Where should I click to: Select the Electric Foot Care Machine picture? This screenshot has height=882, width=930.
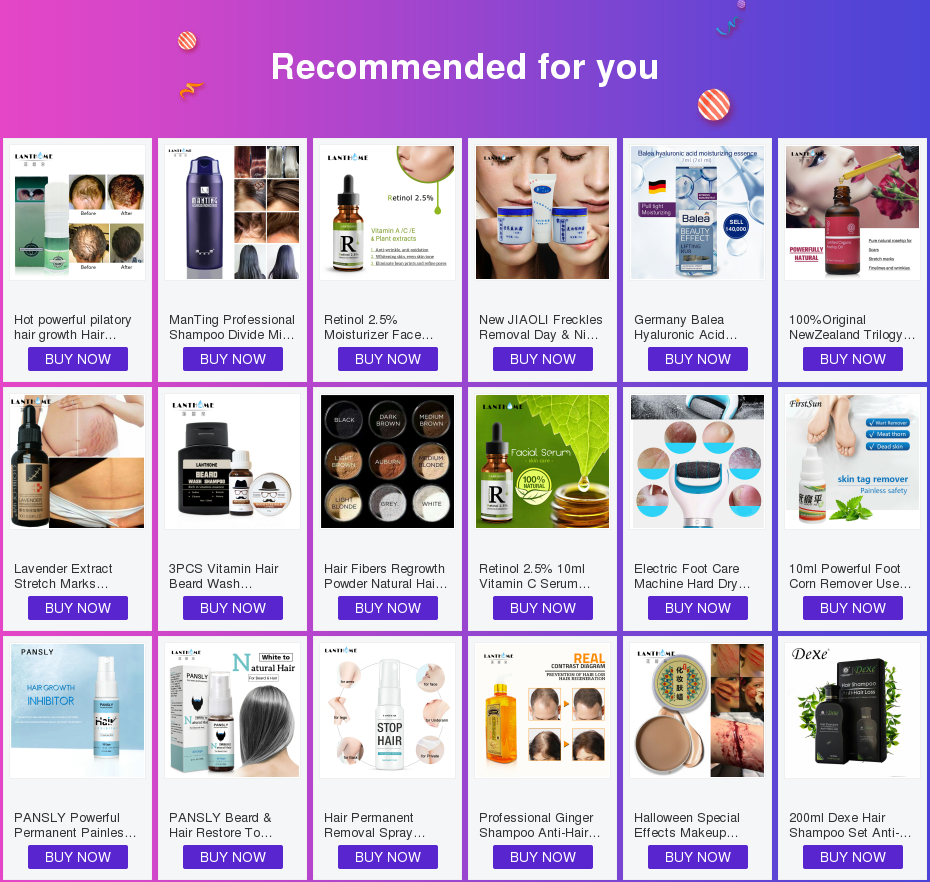(x=698, y=461)
